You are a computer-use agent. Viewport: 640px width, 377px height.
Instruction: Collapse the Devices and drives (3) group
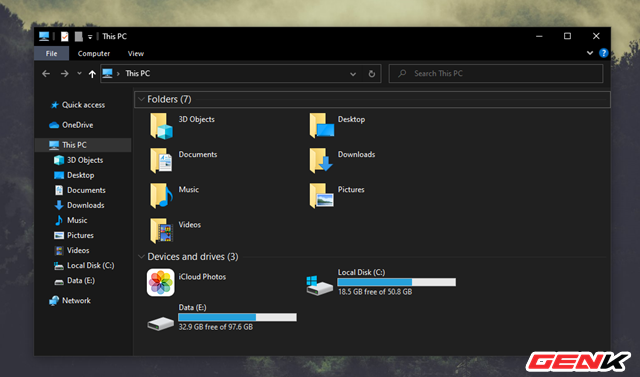click(x=141, y=257)
